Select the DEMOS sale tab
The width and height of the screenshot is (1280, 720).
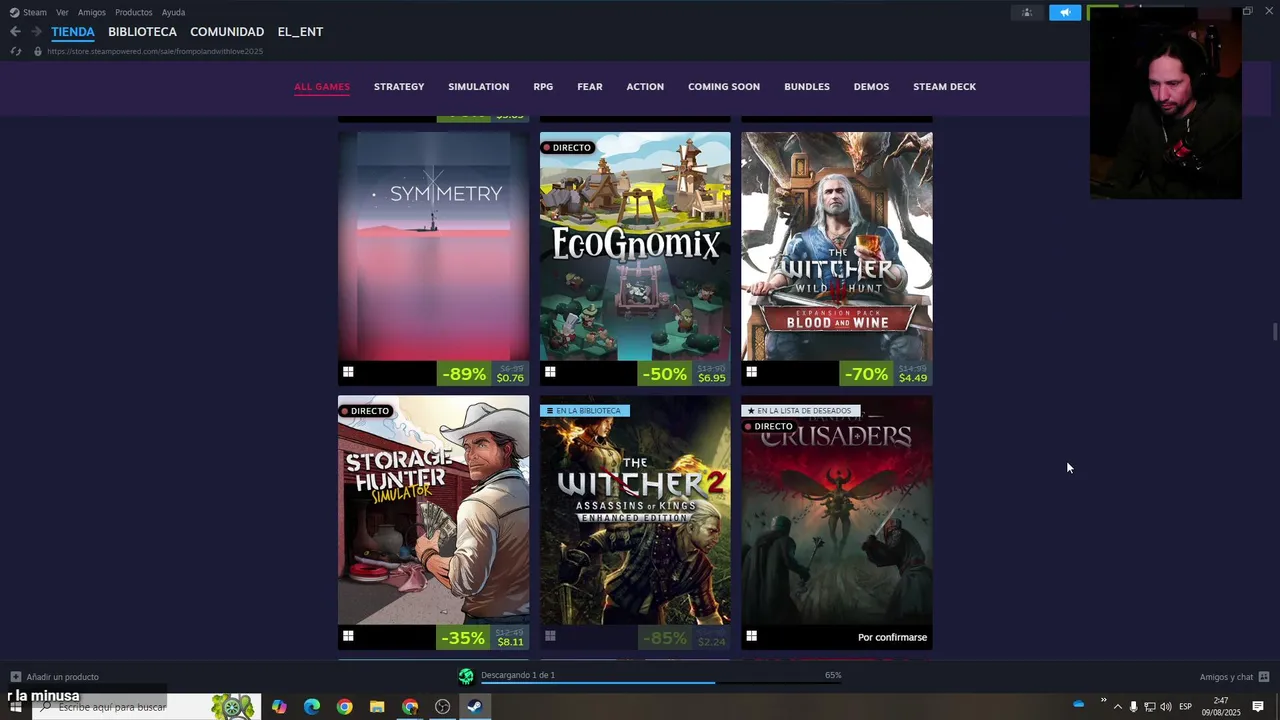click(x=871, y=87)
